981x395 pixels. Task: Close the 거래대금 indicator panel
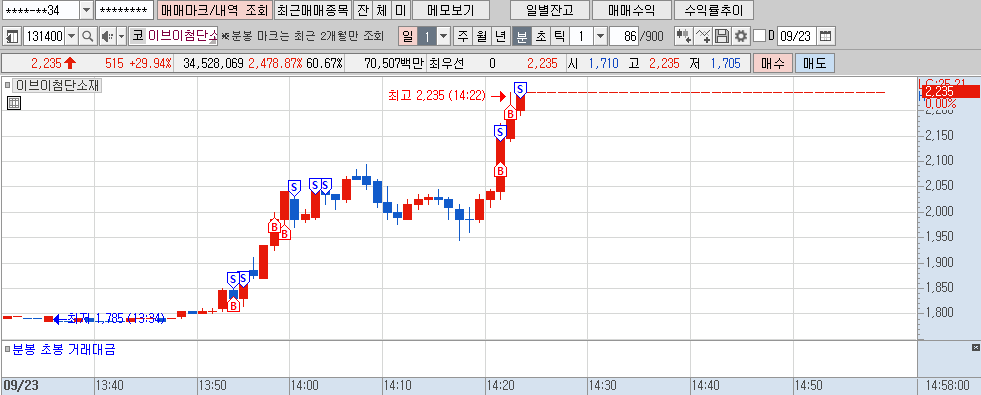click(975, 347)
